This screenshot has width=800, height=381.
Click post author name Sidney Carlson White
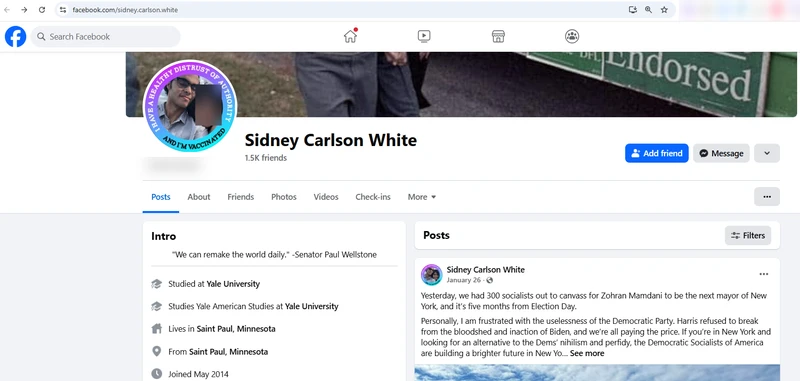click(x=485, y=270)
